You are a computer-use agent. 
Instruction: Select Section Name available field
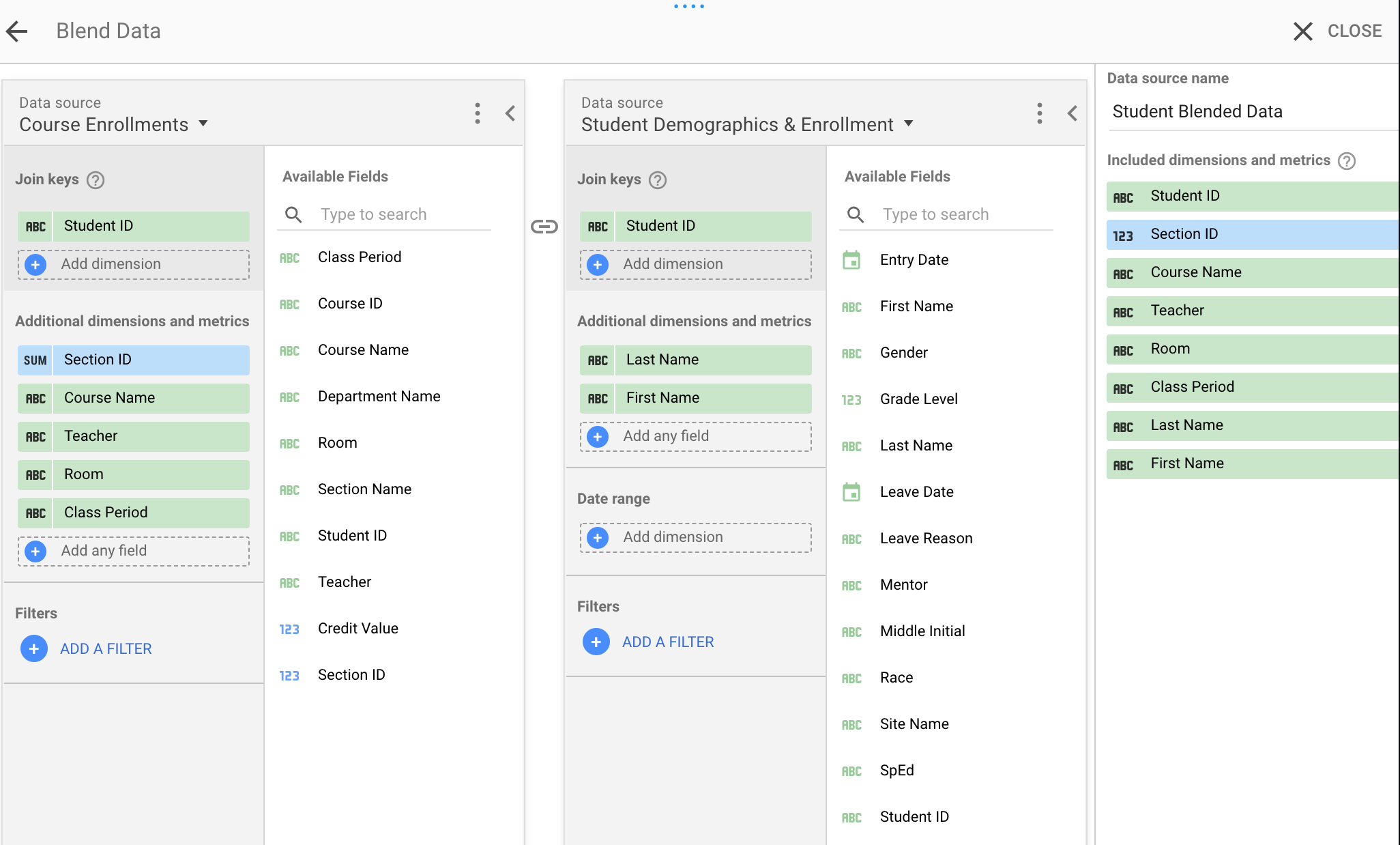click(x=364, y=489)
